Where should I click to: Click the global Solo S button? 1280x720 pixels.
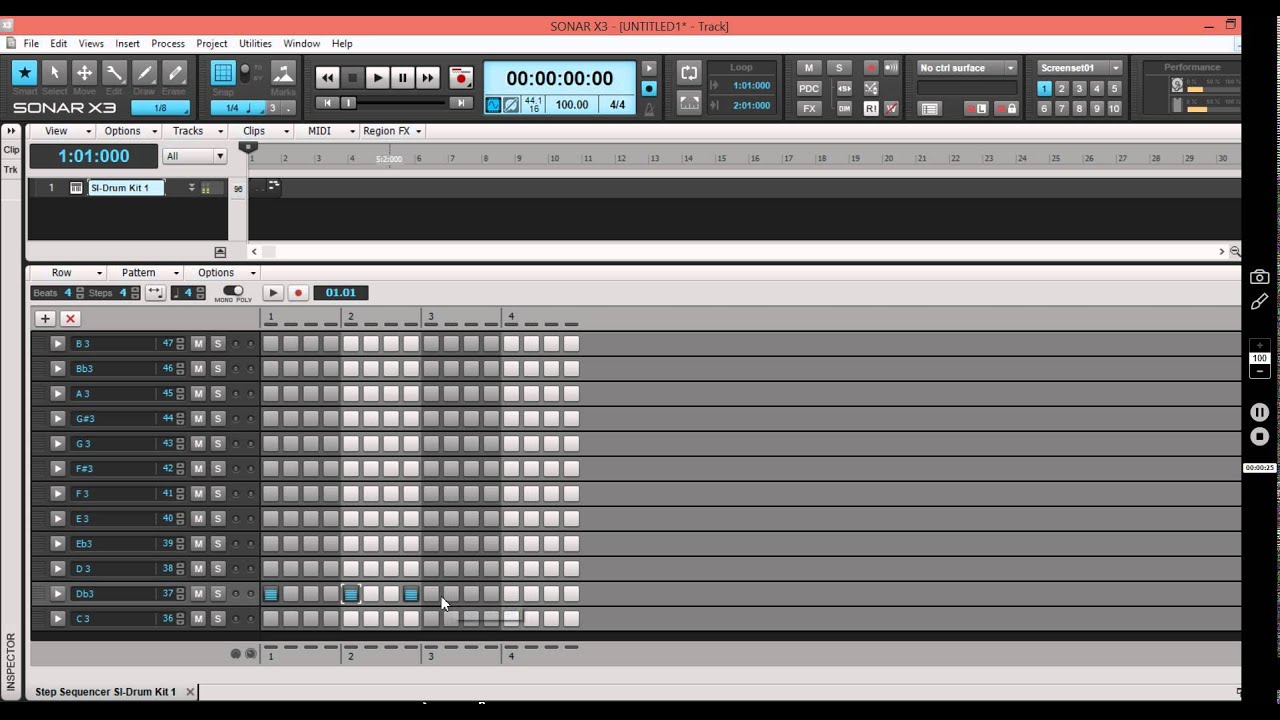(839, 68)
